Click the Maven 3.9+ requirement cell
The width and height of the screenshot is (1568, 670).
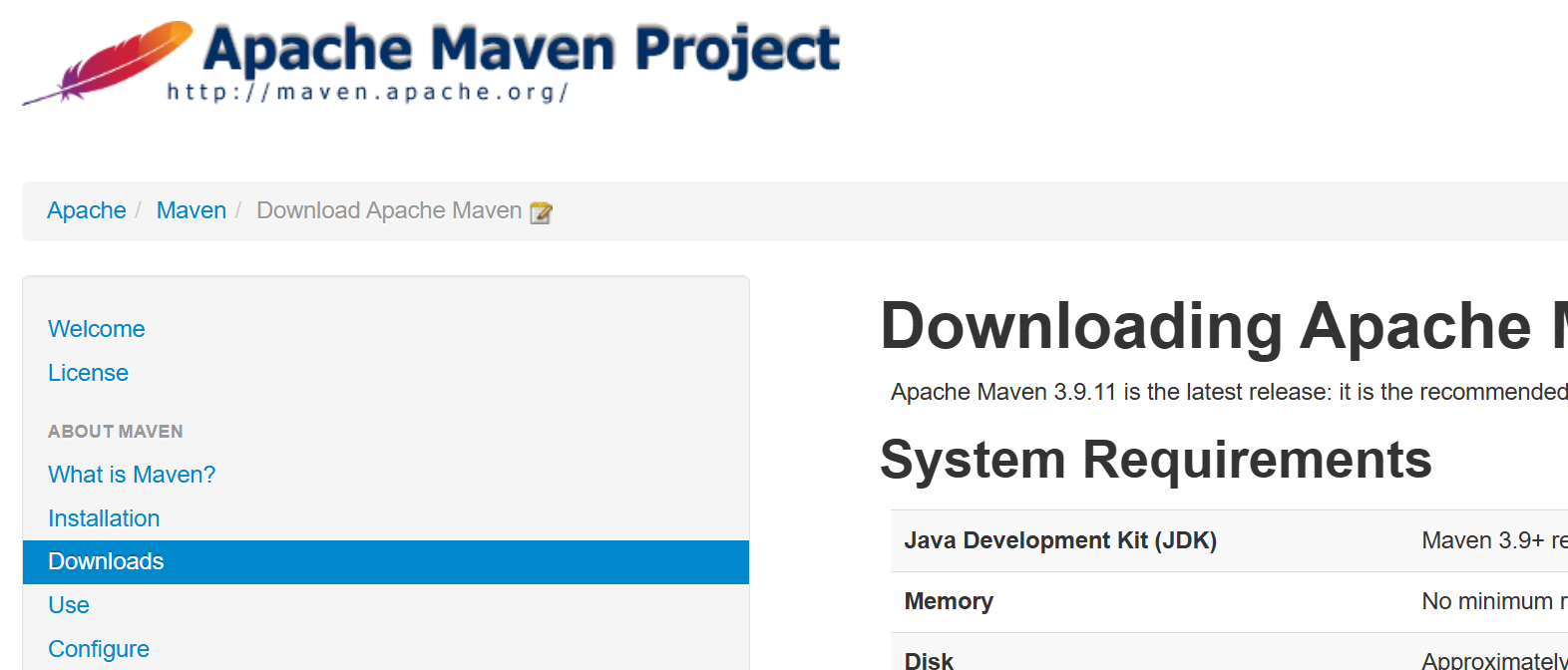coord(1494,540)
